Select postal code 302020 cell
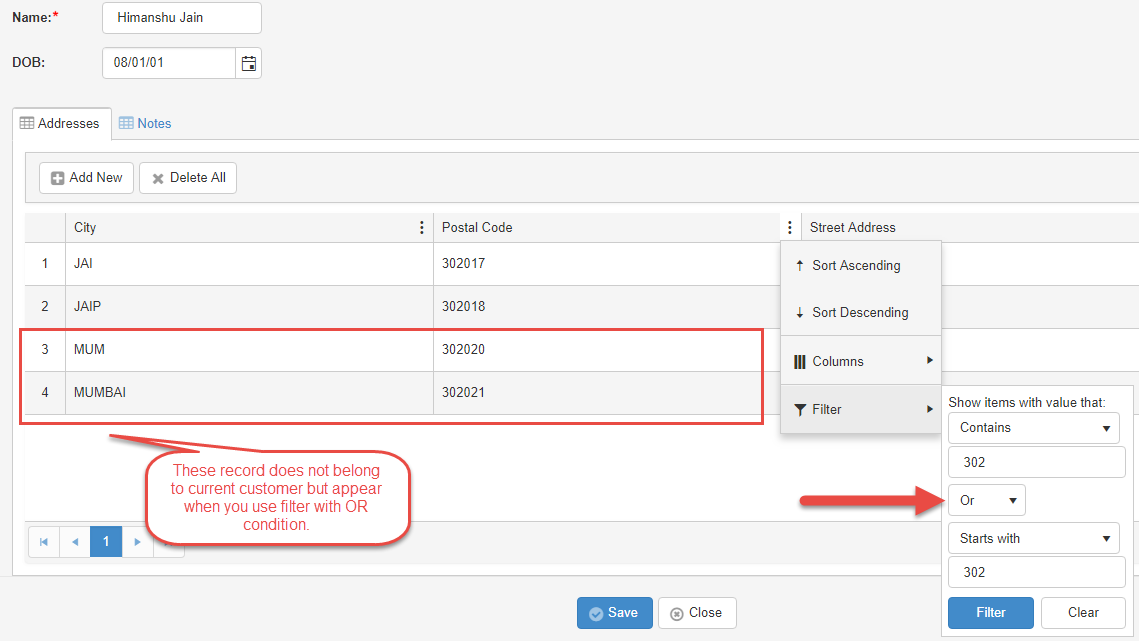This screenshot has width=1139, height=641. coord(607,350)
